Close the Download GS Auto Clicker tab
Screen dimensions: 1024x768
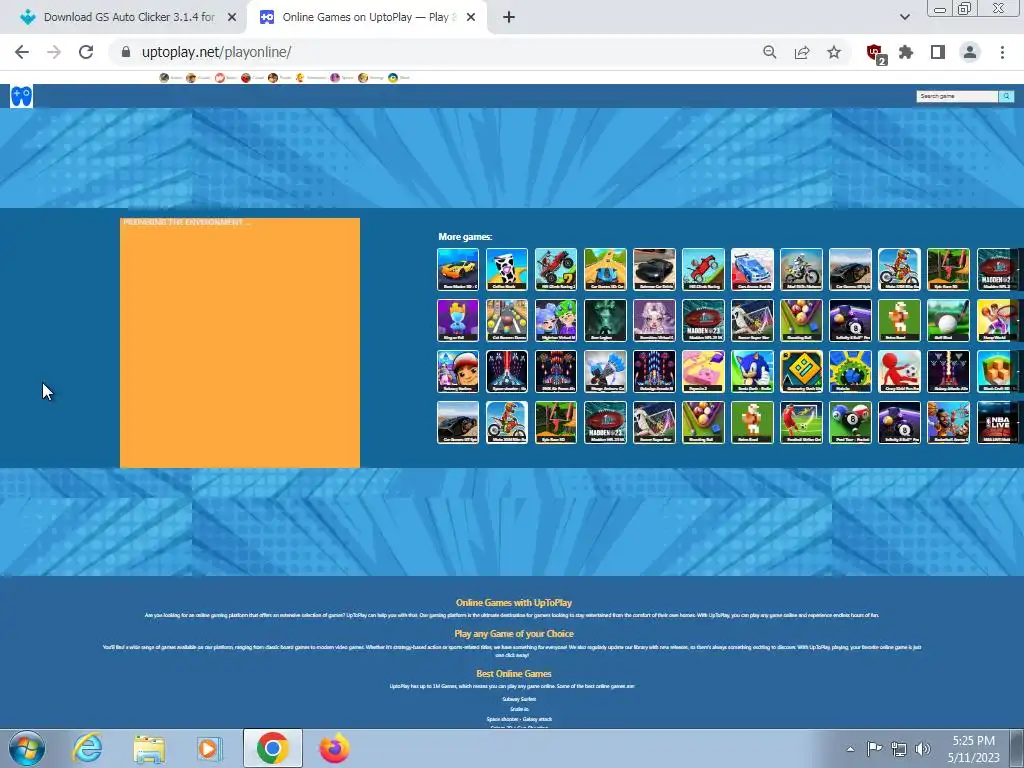[232, 18]
